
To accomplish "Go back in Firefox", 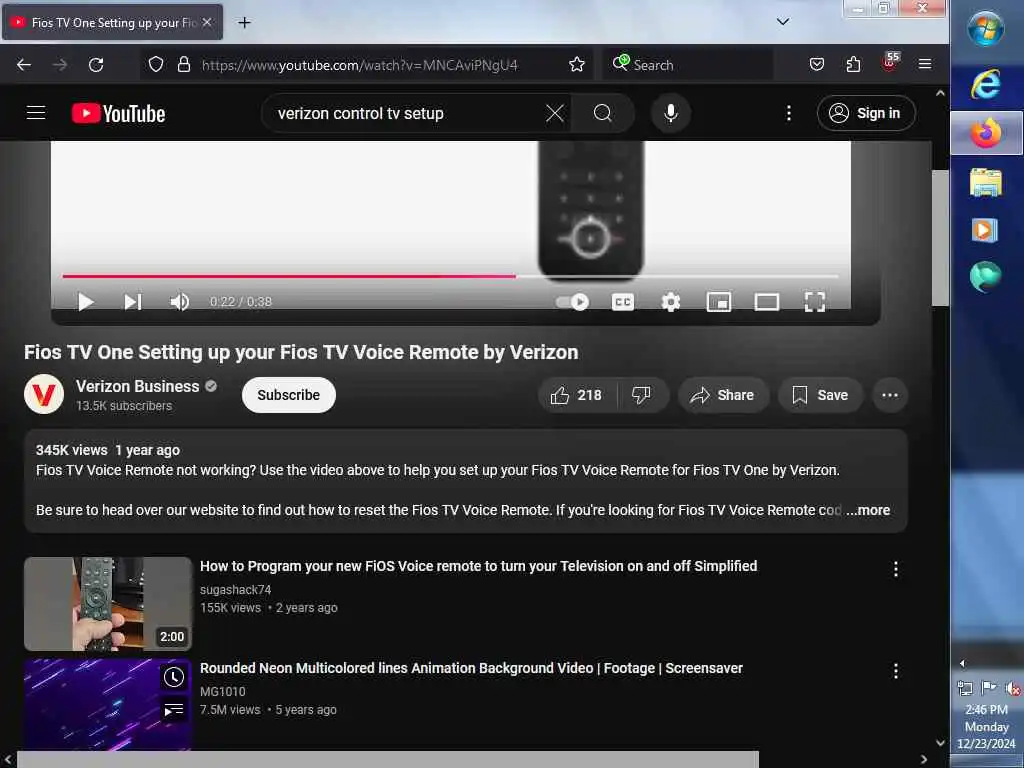I will (24, 65).
